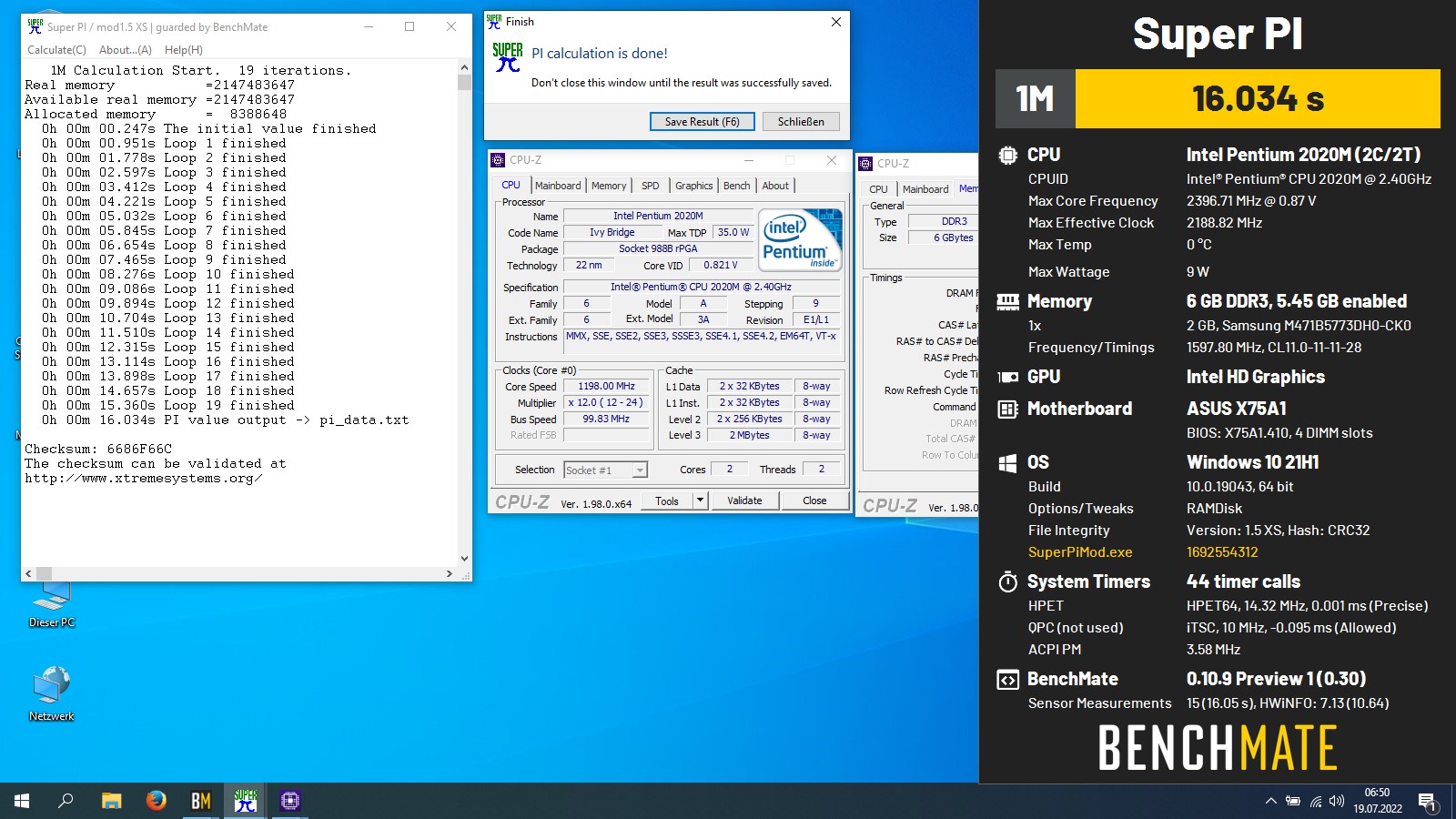1456x819 pixels.
Task: Open the notification center icon
Action: click(x=1427, y=801)
